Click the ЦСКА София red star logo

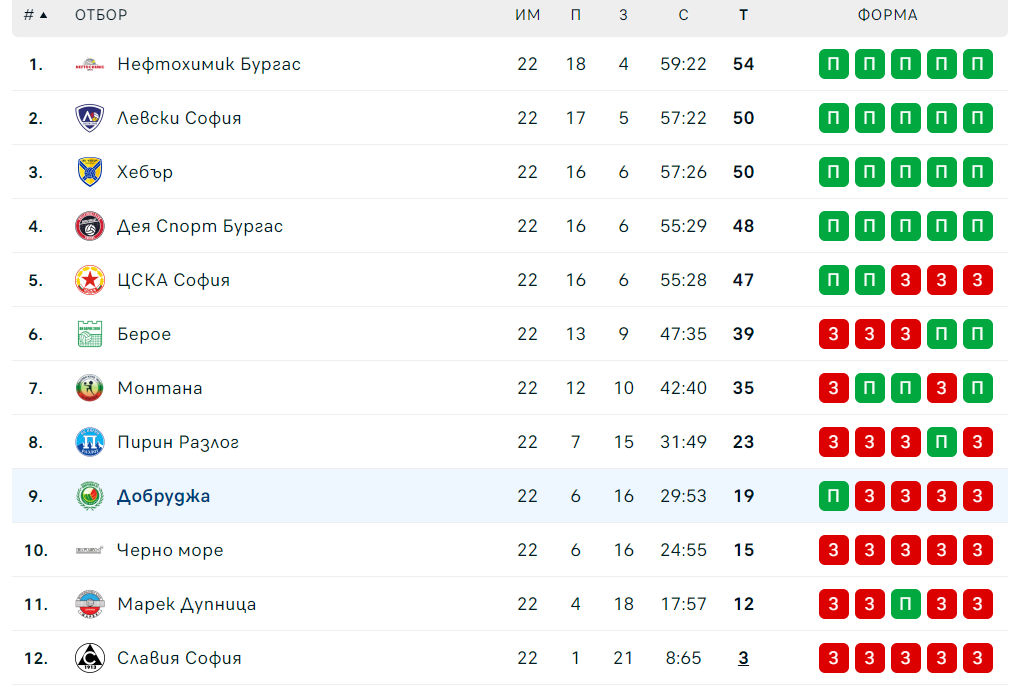[x=90, y=280]
